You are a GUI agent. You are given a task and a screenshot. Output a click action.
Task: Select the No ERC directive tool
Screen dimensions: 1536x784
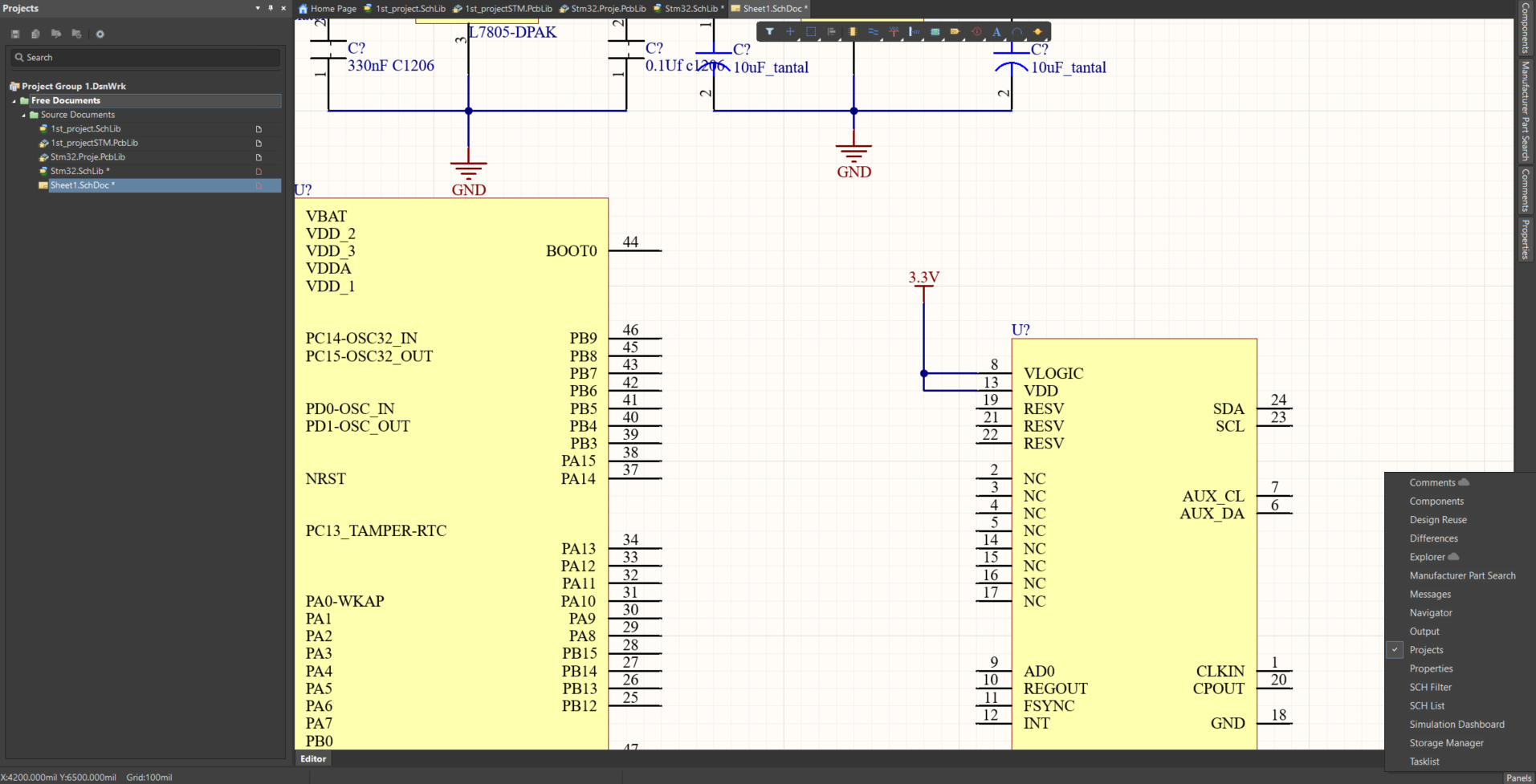pyautogui.click(x=977, y=32)
